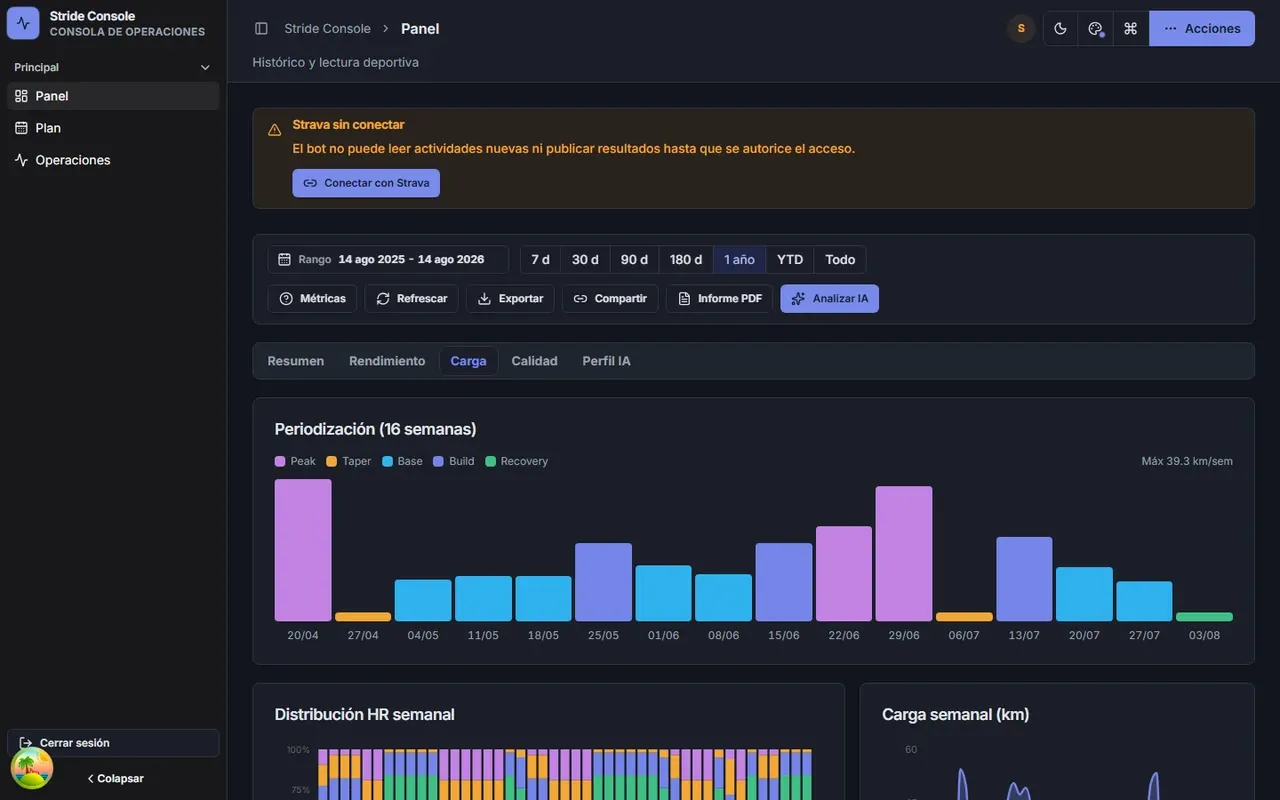Click the orange Taper legend swatch
Image resolution: width=1280 pixels, height=800 pixels.
pos(332,461)
